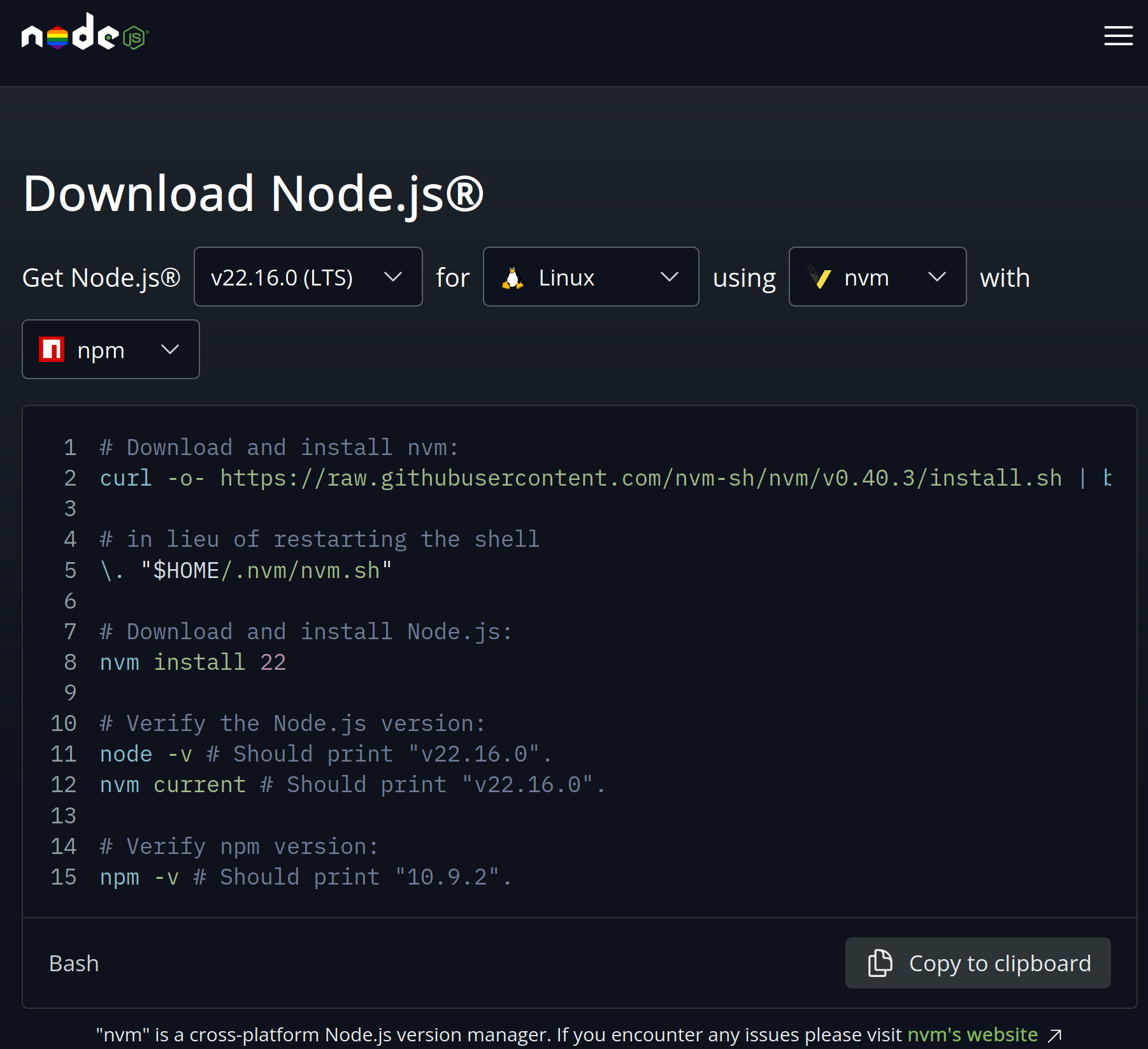Image resolution: width=1148 pixels, height=1049 pixels.
Task: Click the Node.js logo
Action: [85, 32]
